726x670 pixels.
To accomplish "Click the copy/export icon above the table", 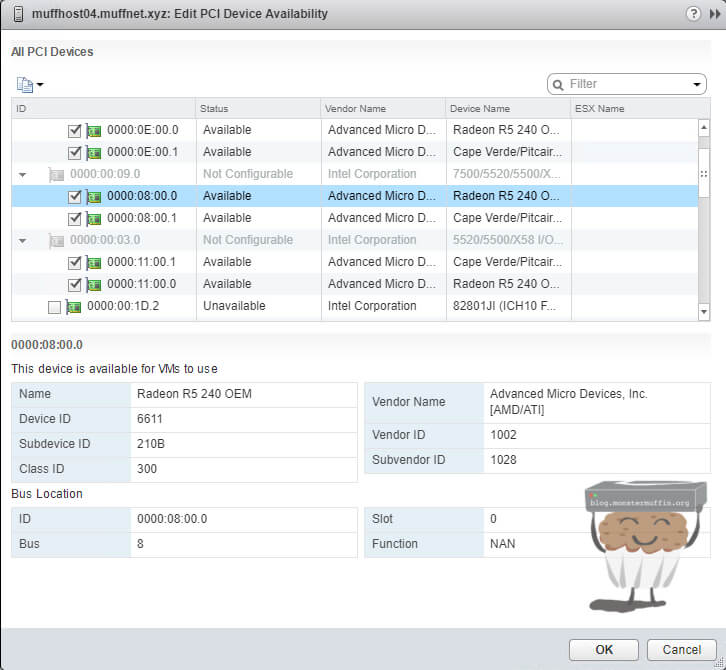I will point(25,85).
